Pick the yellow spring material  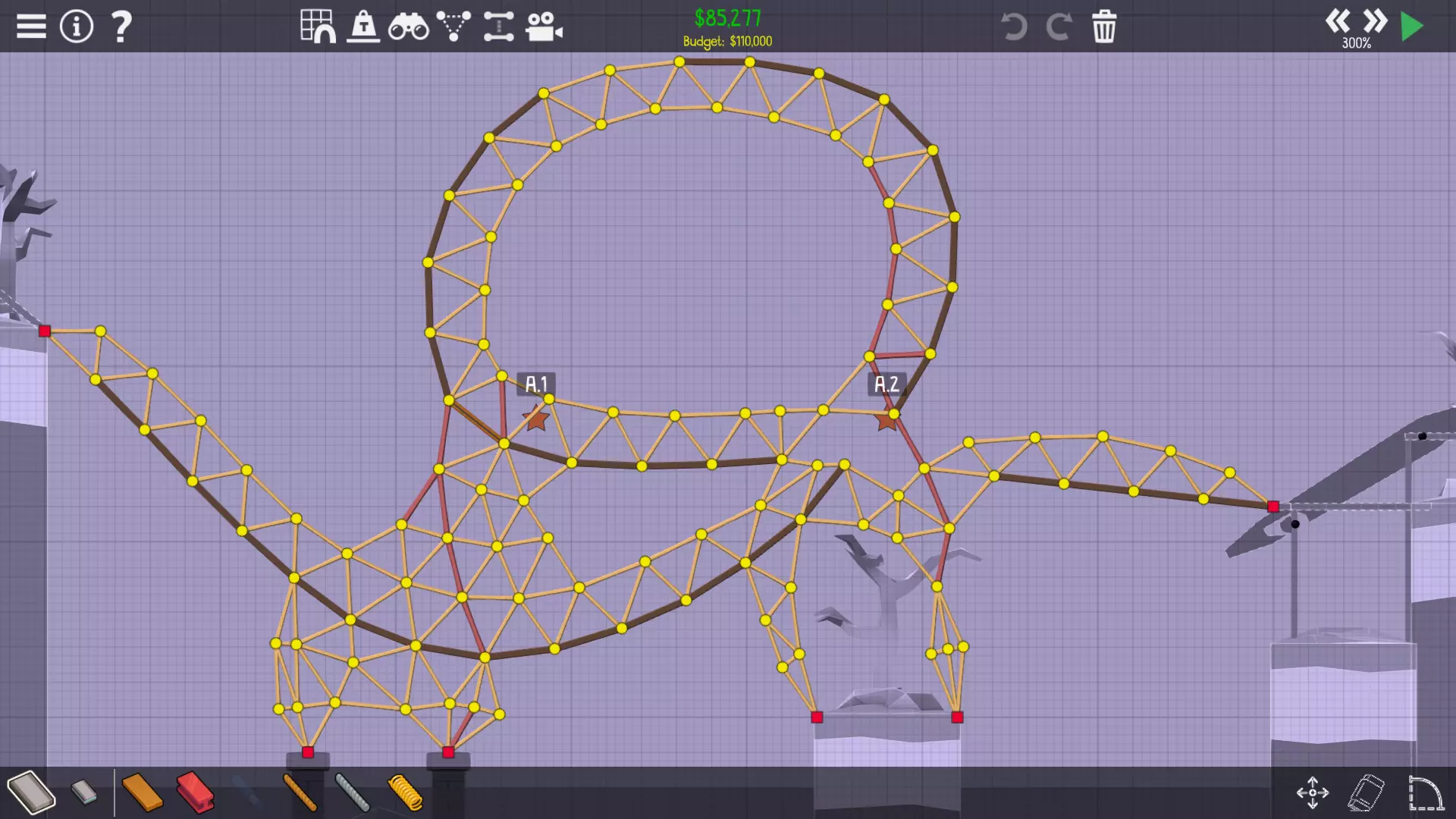pyautogui.click(x=405, y=792)
